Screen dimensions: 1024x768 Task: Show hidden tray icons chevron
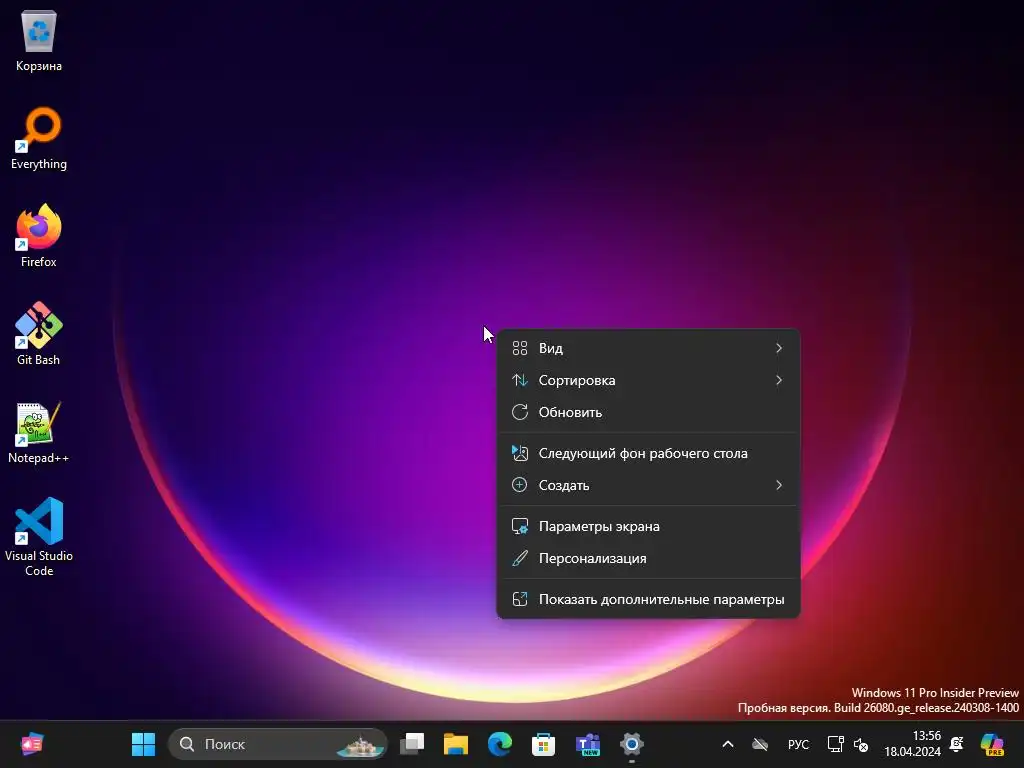tap(728, 744)
